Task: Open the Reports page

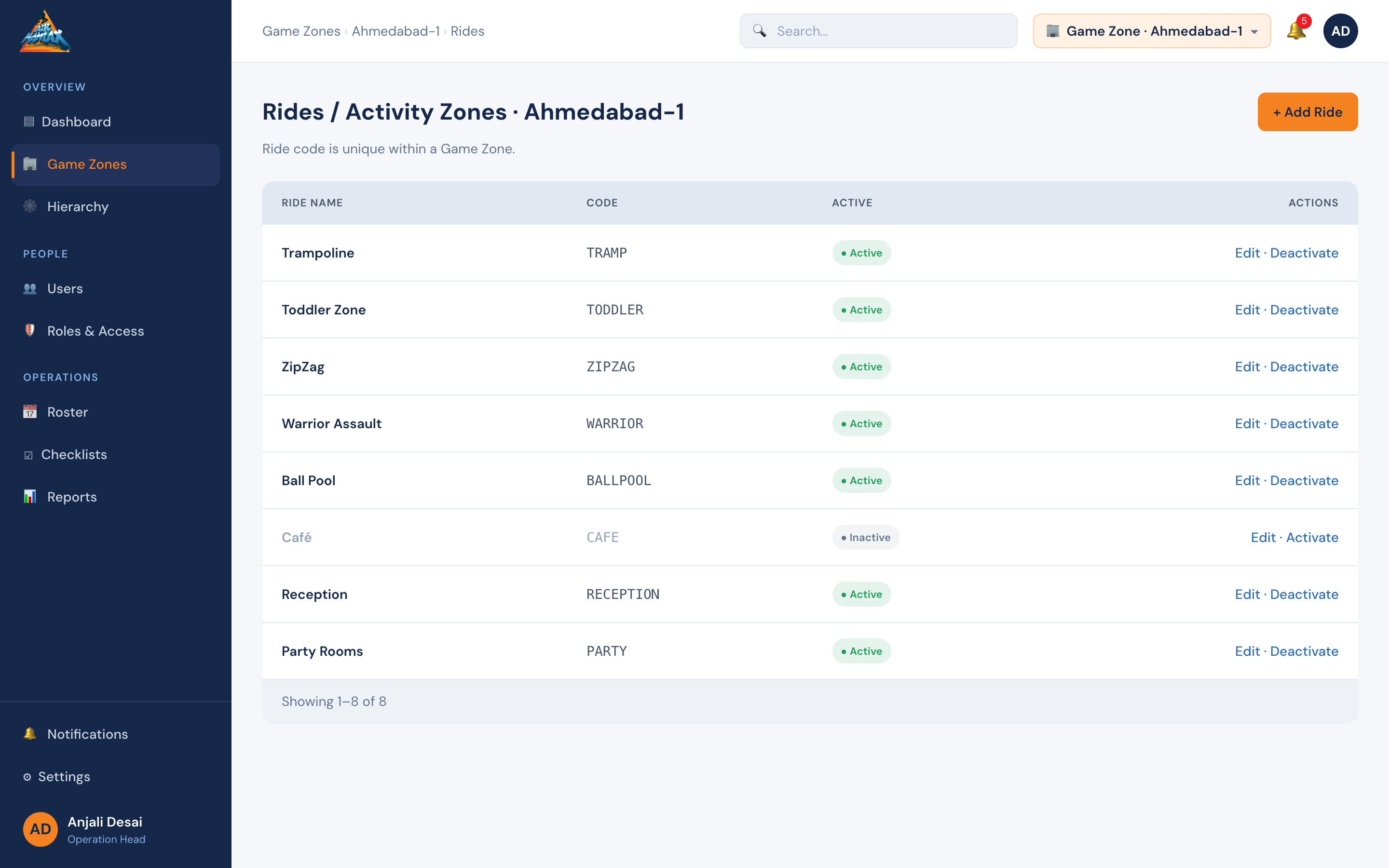Action: tap(115, 497)
